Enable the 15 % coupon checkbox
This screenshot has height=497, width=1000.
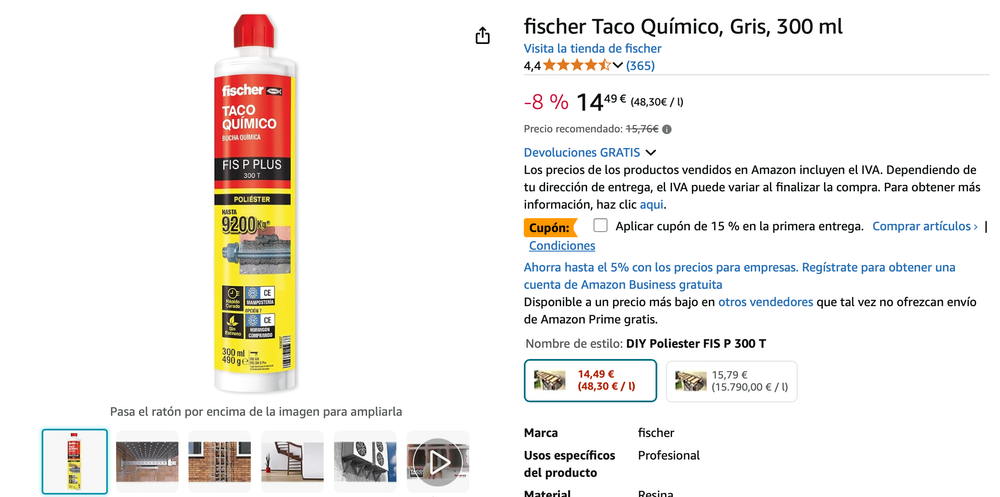600,225
